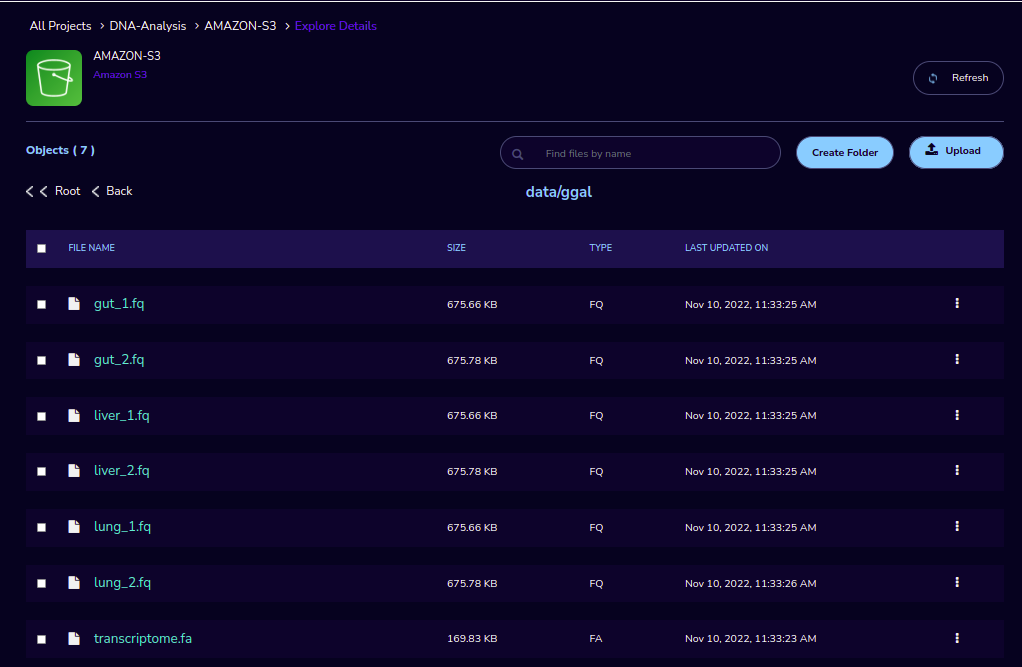Image resolution: width=1022 pixels, height=667 pixels.
Task: Open the three-dot menu for lung_2.fq
Action: (x=957, y=582)
